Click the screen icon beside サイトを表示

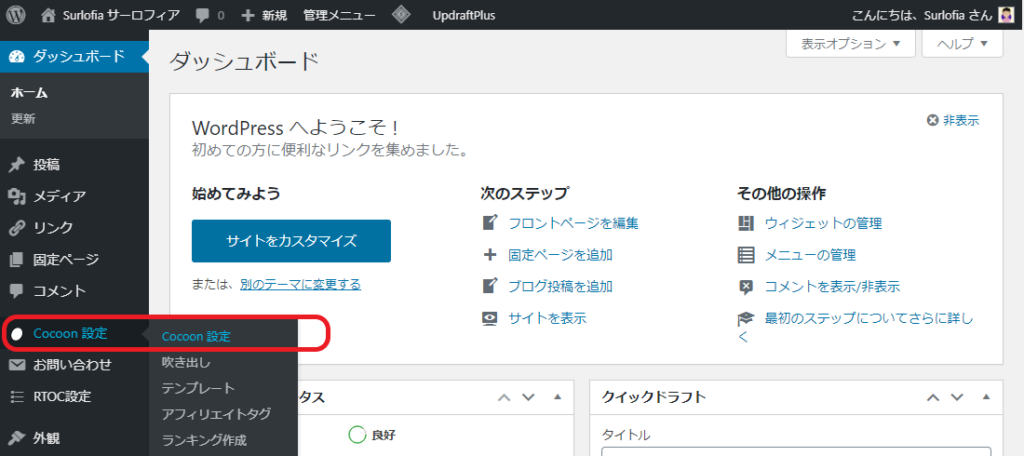tap(490, 319)
